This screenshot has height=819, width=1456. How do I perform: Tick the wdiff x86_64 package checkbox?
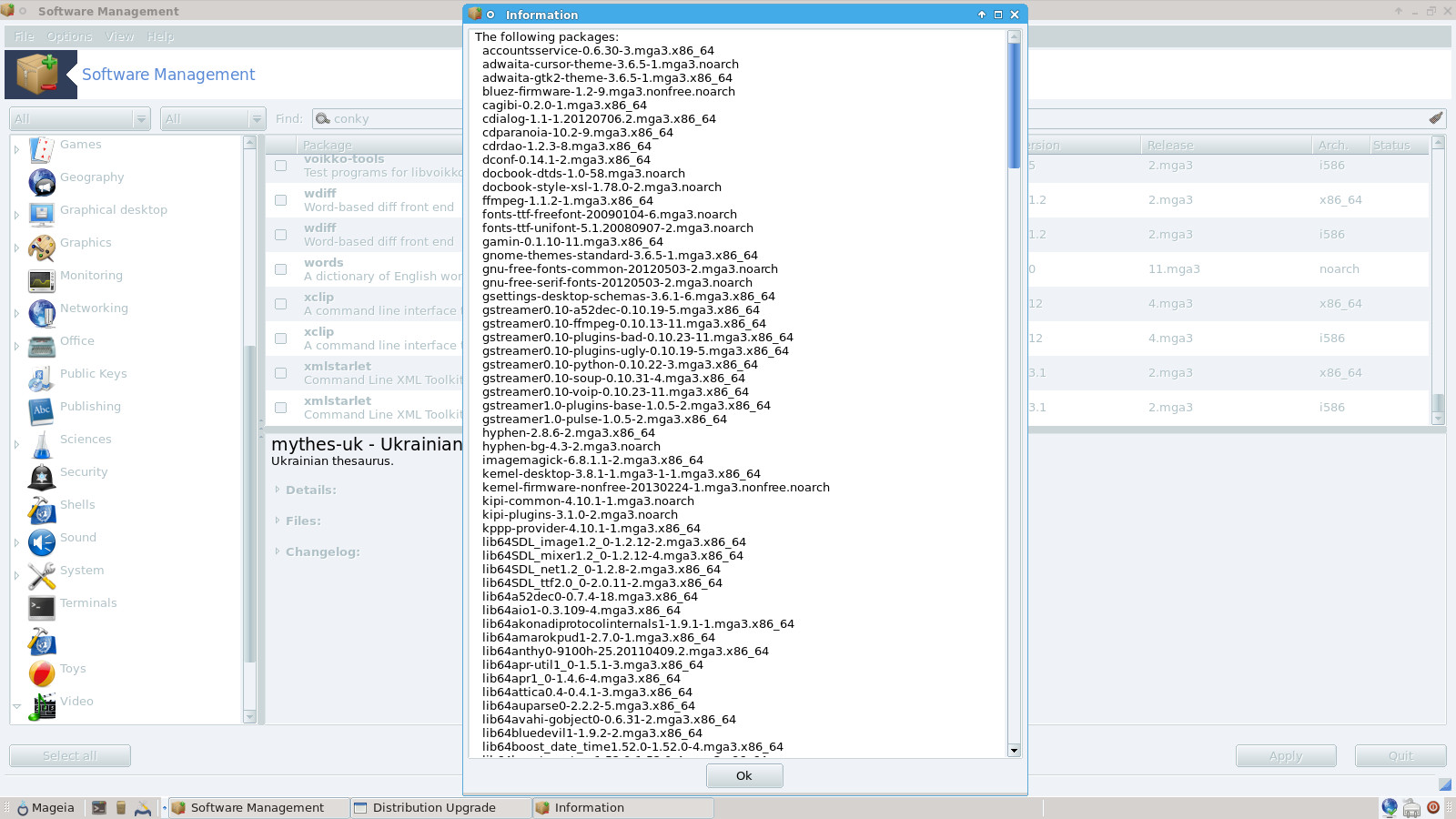coord(281,200)
